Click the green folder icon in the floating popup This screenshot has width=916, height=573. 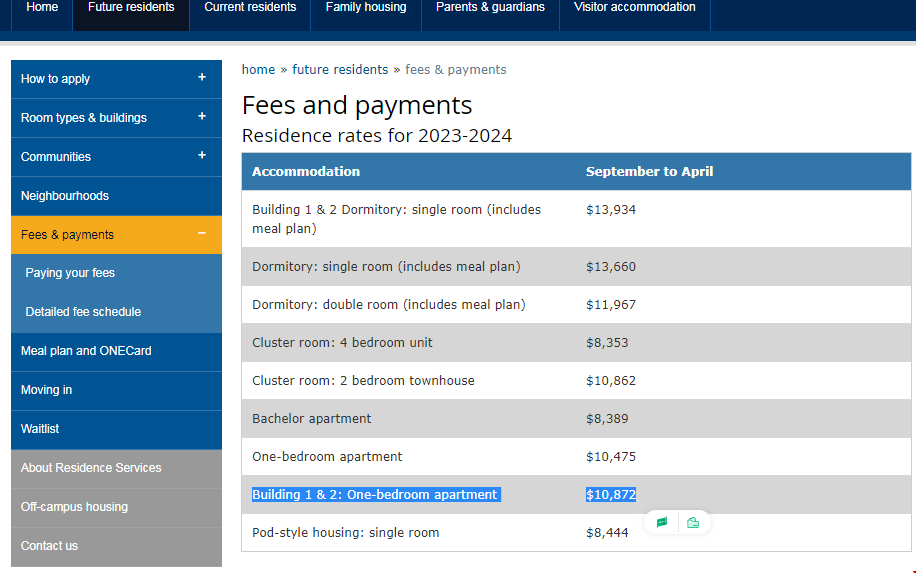coord(693,522)
